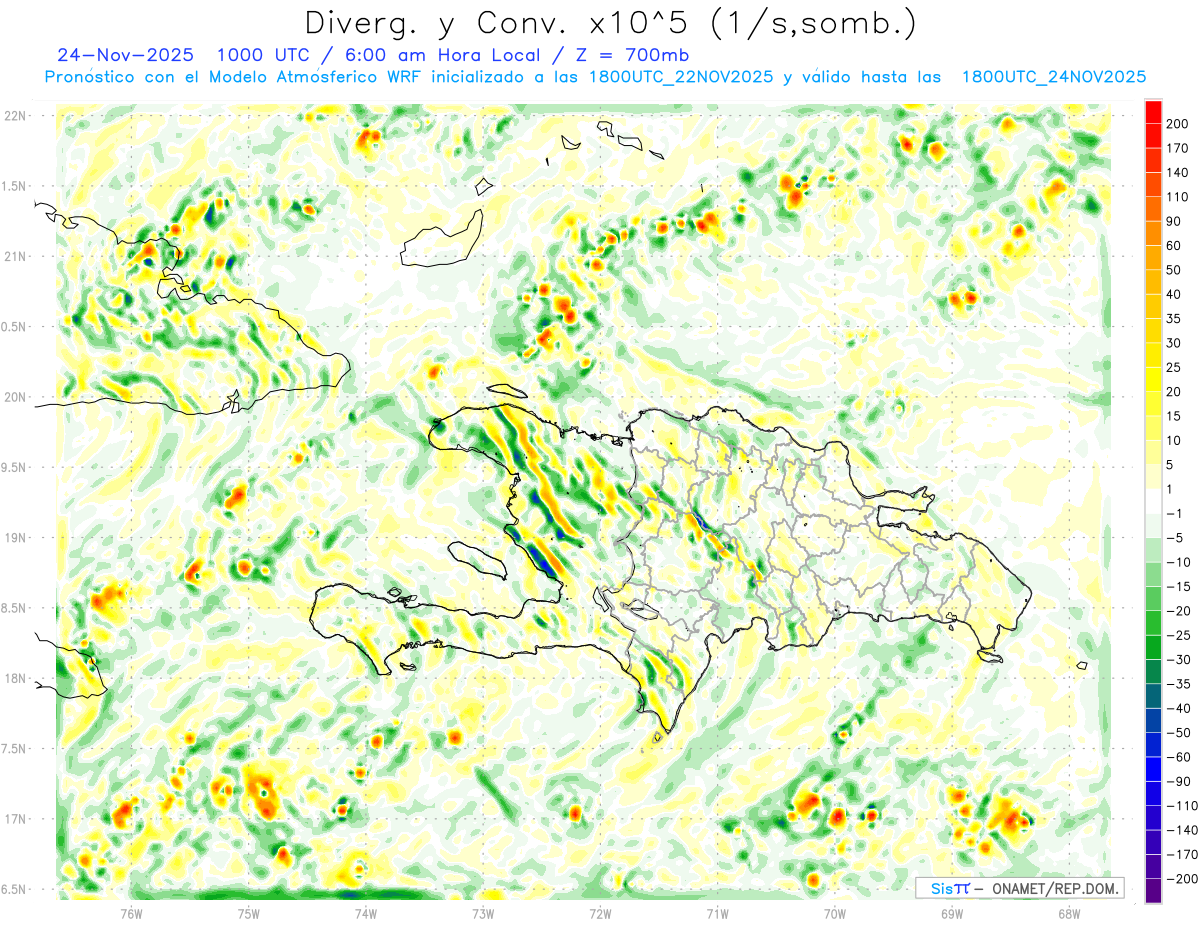Image resolution: width=1200 pixels, height=927 pixels.
Task: Click the '75W' longitude label
Action: coord(249,913)
